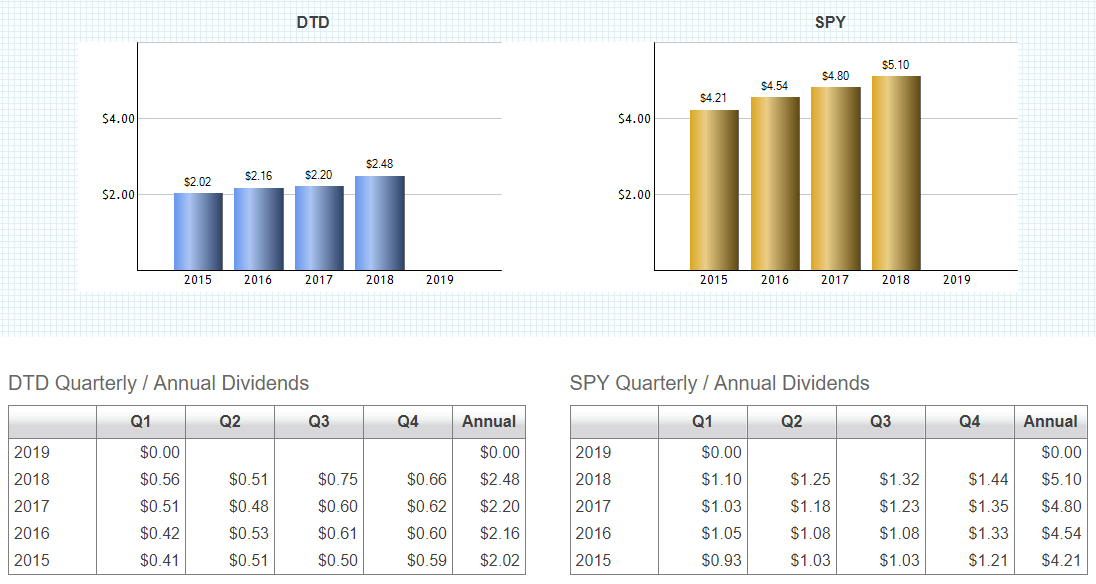This screenshot has height=584, width=1096.
Task: Click the DTD Quarterly / Annual Dividends heading
Action: coord(158,383)
